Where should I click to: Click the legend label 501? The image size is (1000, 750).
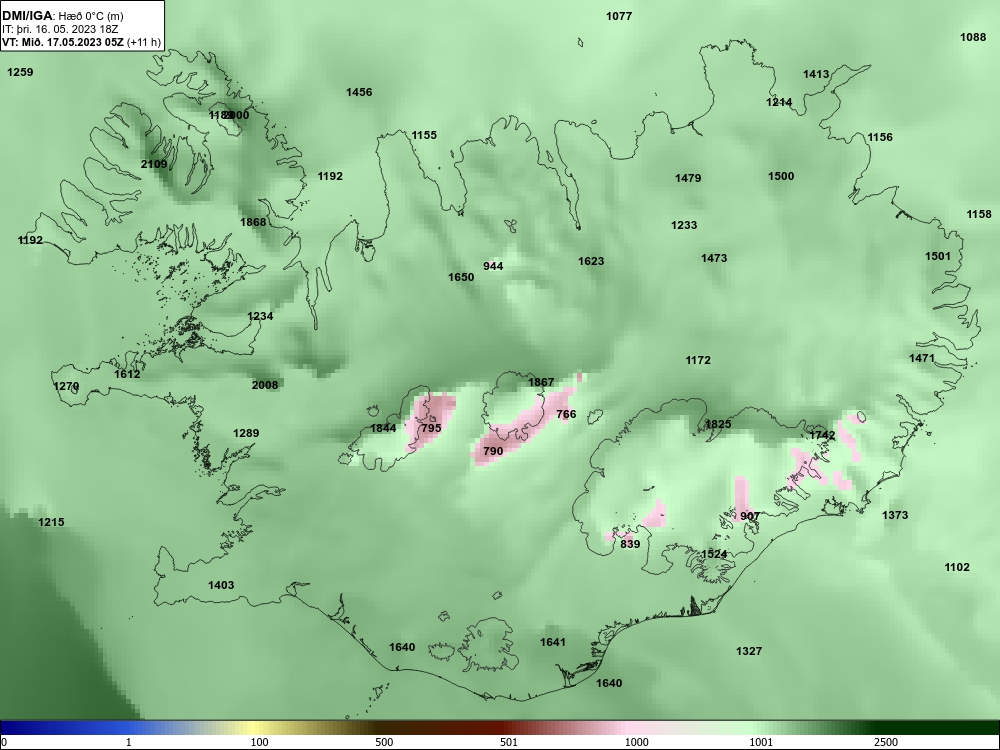pyautogui.click(x=509, y=742)
